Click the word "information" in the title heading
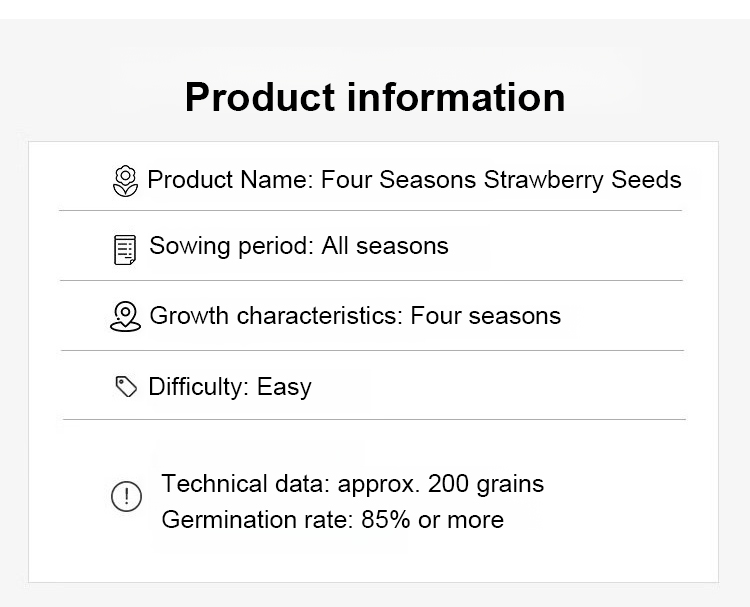The image size is (750, 607). point(456,98)
